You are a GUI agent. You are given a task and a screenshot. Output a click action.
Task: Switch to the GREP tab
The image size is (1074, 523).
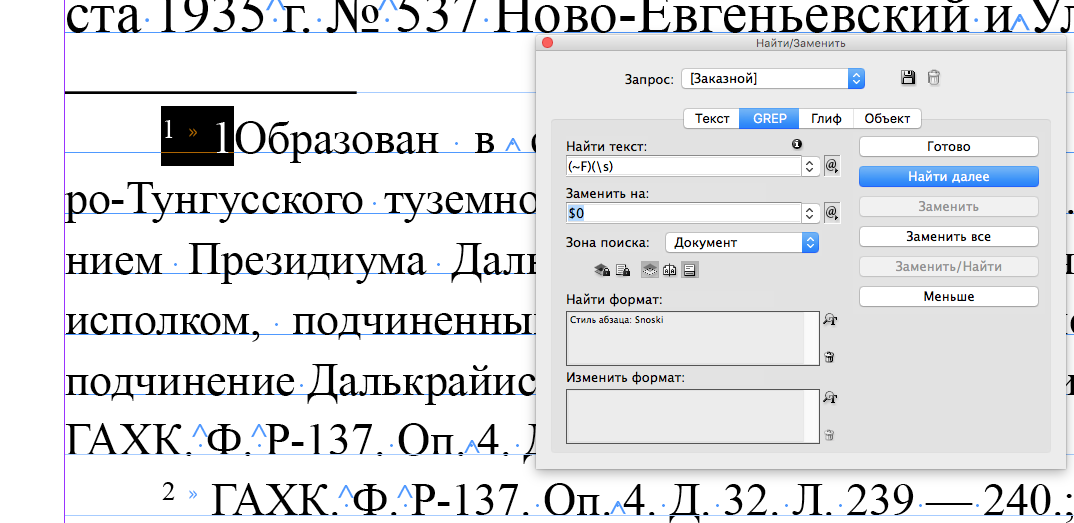pyautogui.click(x=771, y=118)
